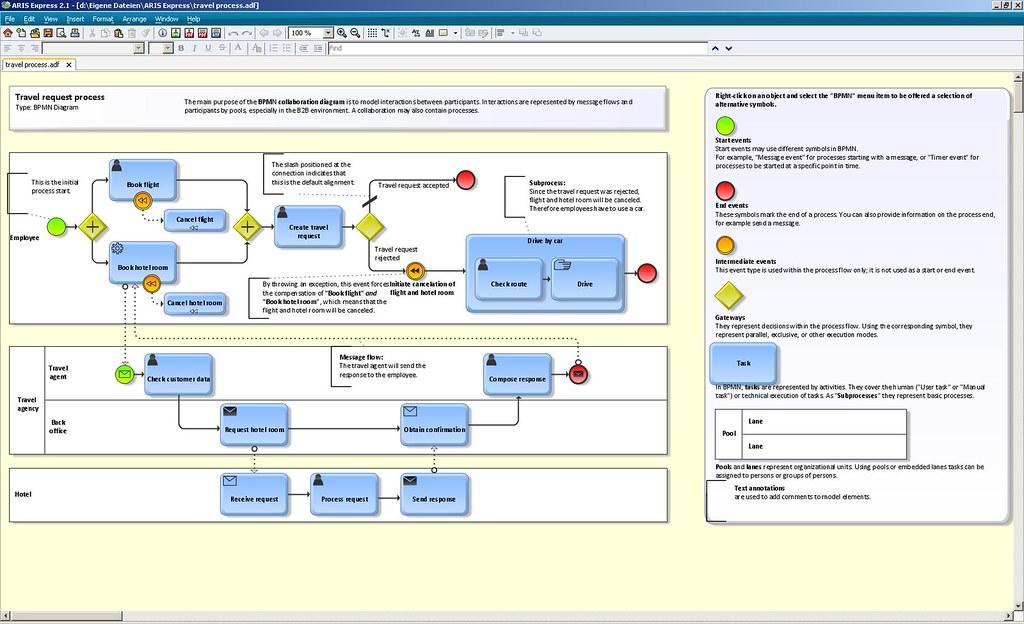Open the File menu
1024x624 pixels.
10,19
